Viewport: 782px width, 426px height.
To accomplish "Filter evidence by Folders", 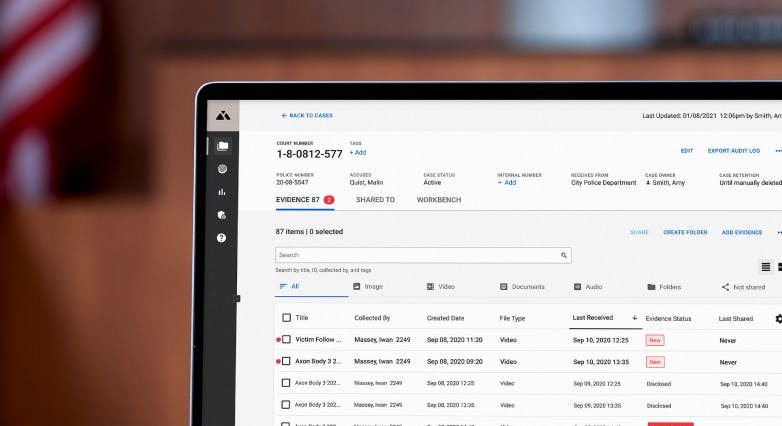I will (664, 287).
